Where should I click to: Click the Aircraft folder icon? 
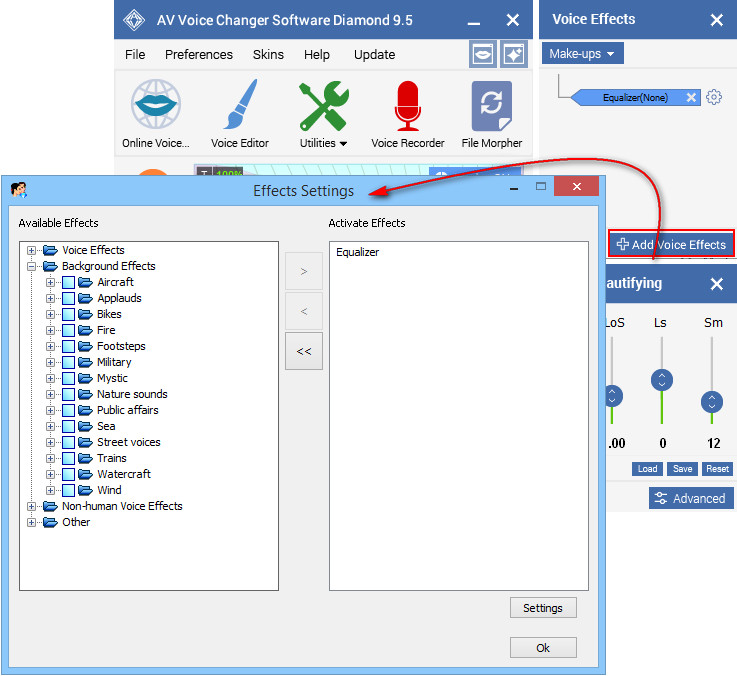85,282
